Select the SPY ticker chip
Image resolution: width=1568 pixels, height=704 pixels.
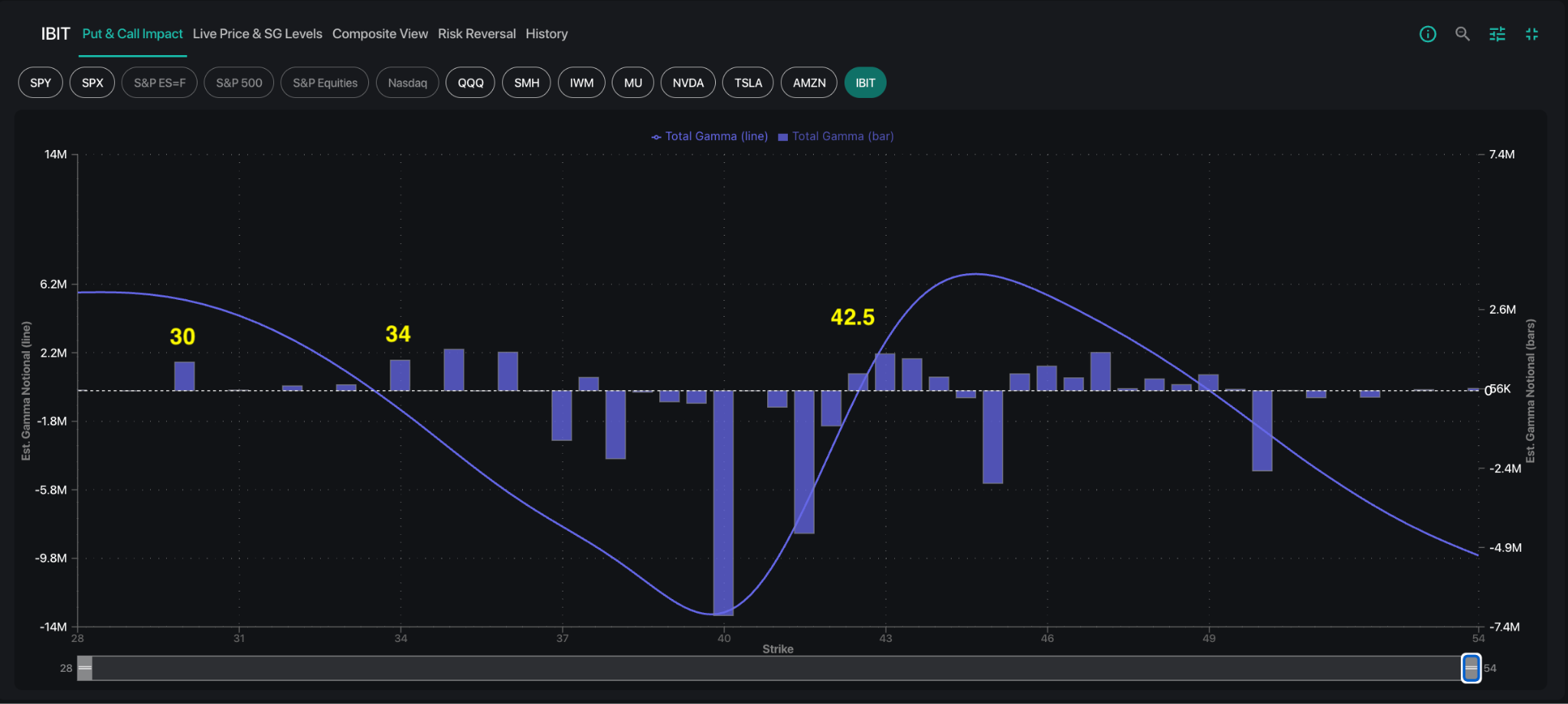pos(41,83)
